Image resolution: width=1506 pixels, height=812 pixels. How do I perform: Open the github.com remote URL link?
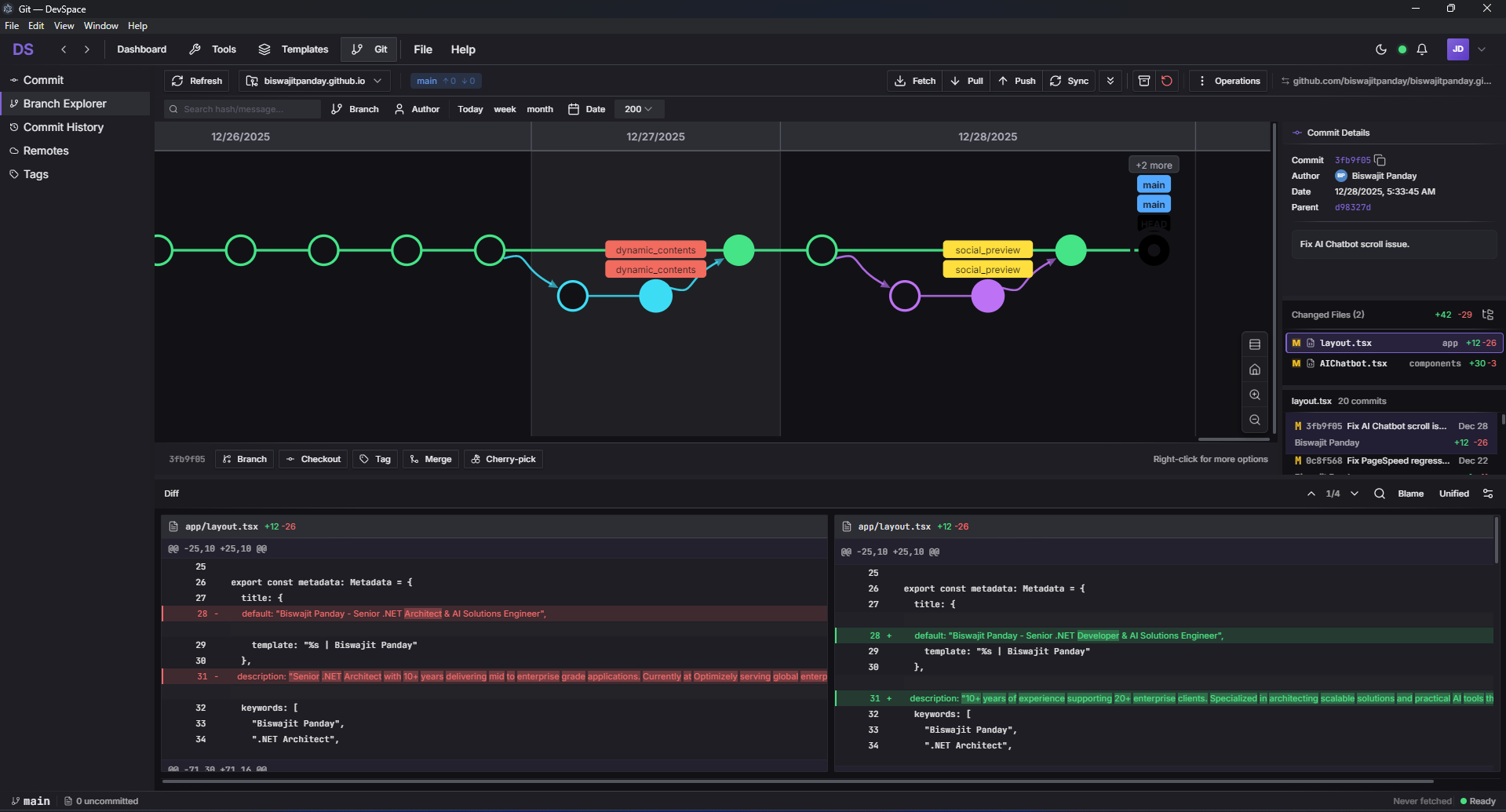click(1386, 81)
